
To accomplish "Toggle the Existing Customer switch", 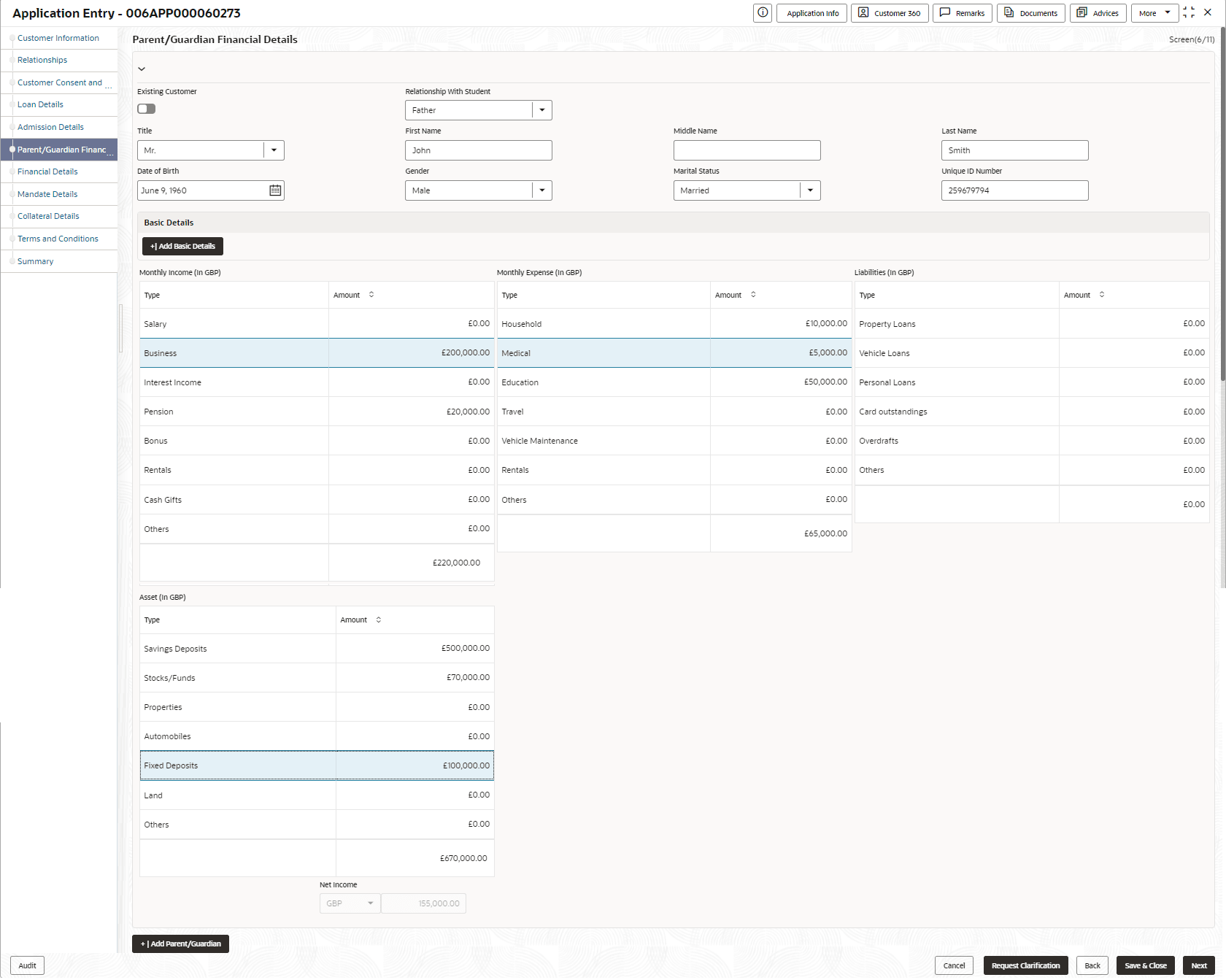I will click(147, 109).
